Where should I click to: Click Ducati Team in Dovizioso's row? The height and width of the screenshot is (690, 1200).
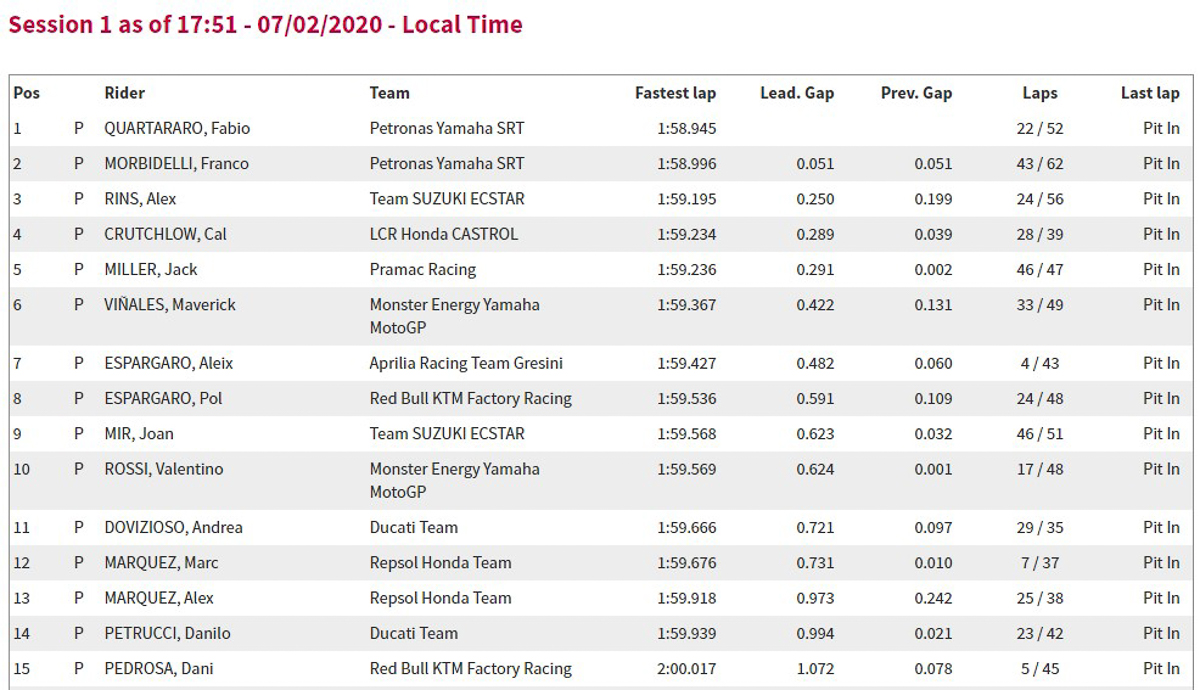(414, 527)
